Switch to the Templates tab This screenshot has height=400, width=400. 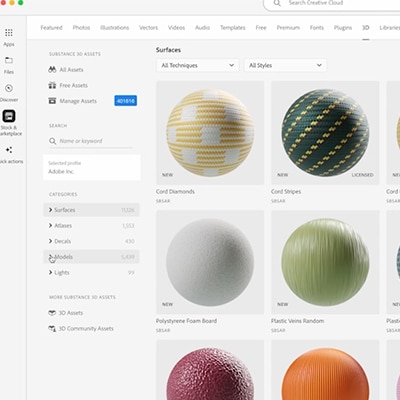tap(233, 28)
